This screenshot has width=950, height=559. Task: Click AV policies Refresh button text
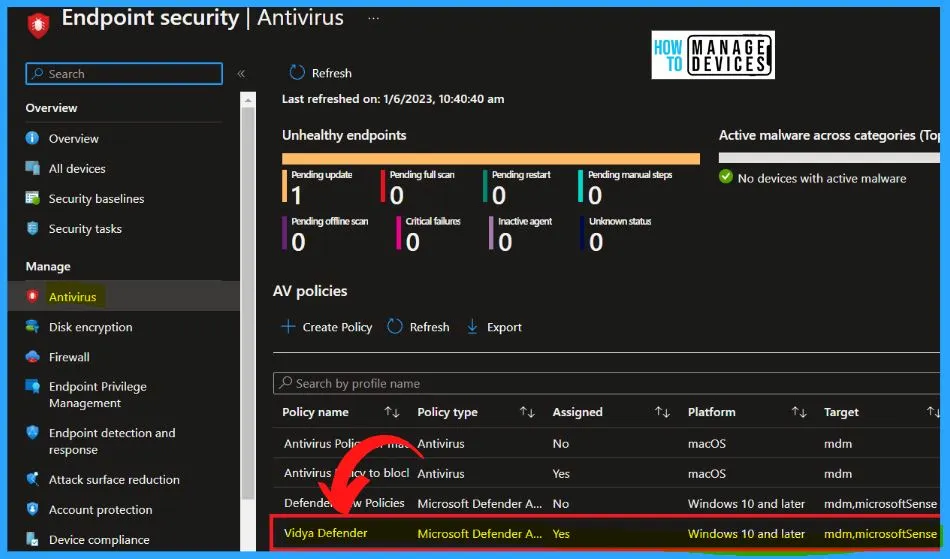[x=430, y=327]
